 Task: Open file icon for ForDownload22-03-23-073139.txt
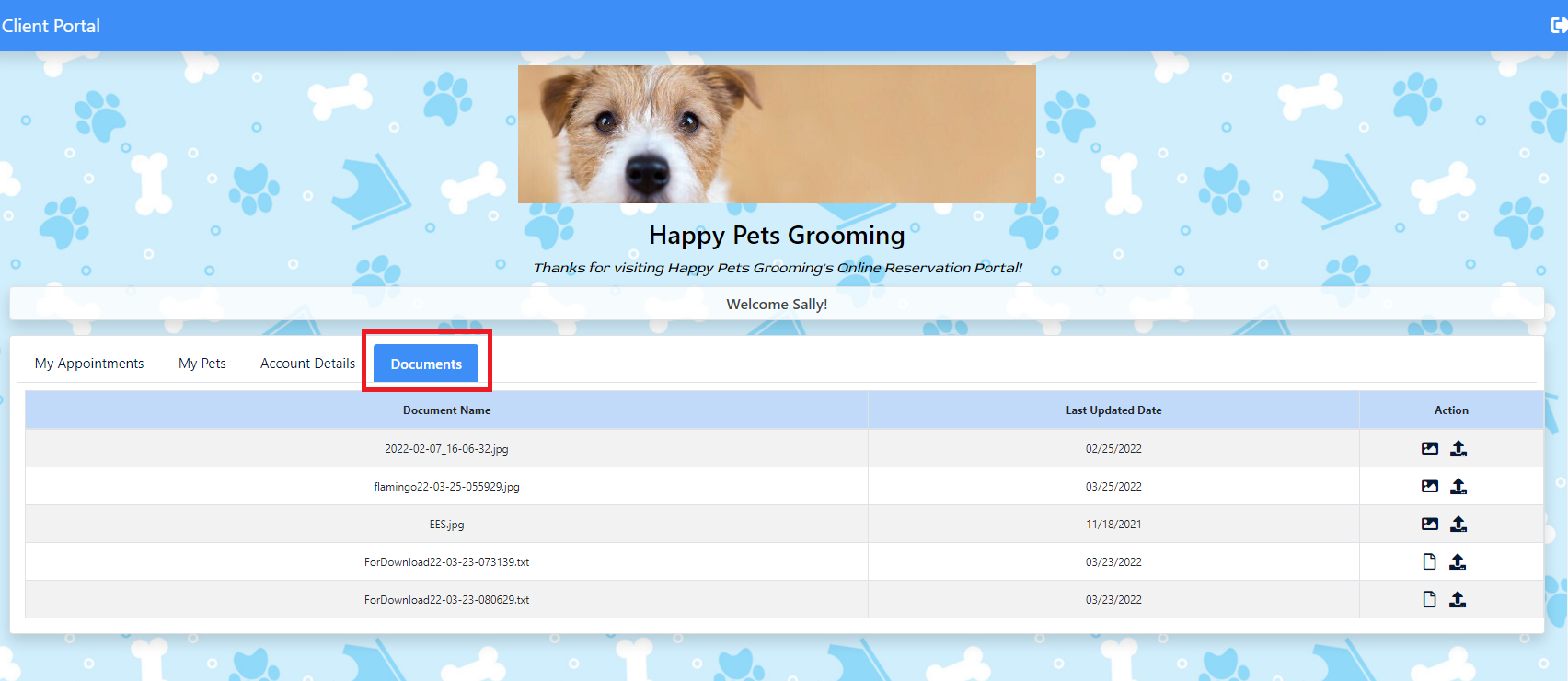[1429, 561]
